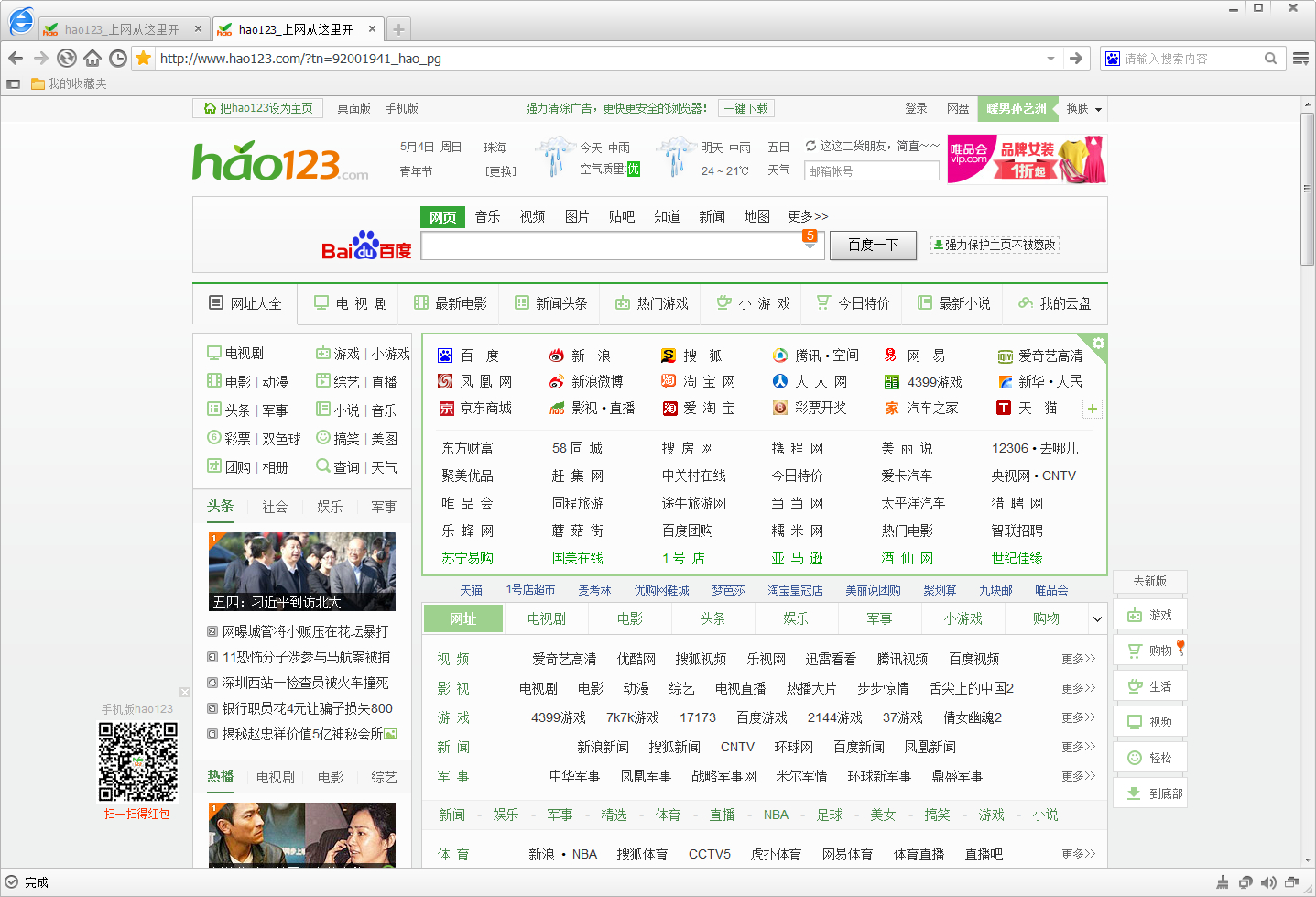Click 一键下载 browser download button
This screenshot has width=1316, height=897.
point(746,108)
